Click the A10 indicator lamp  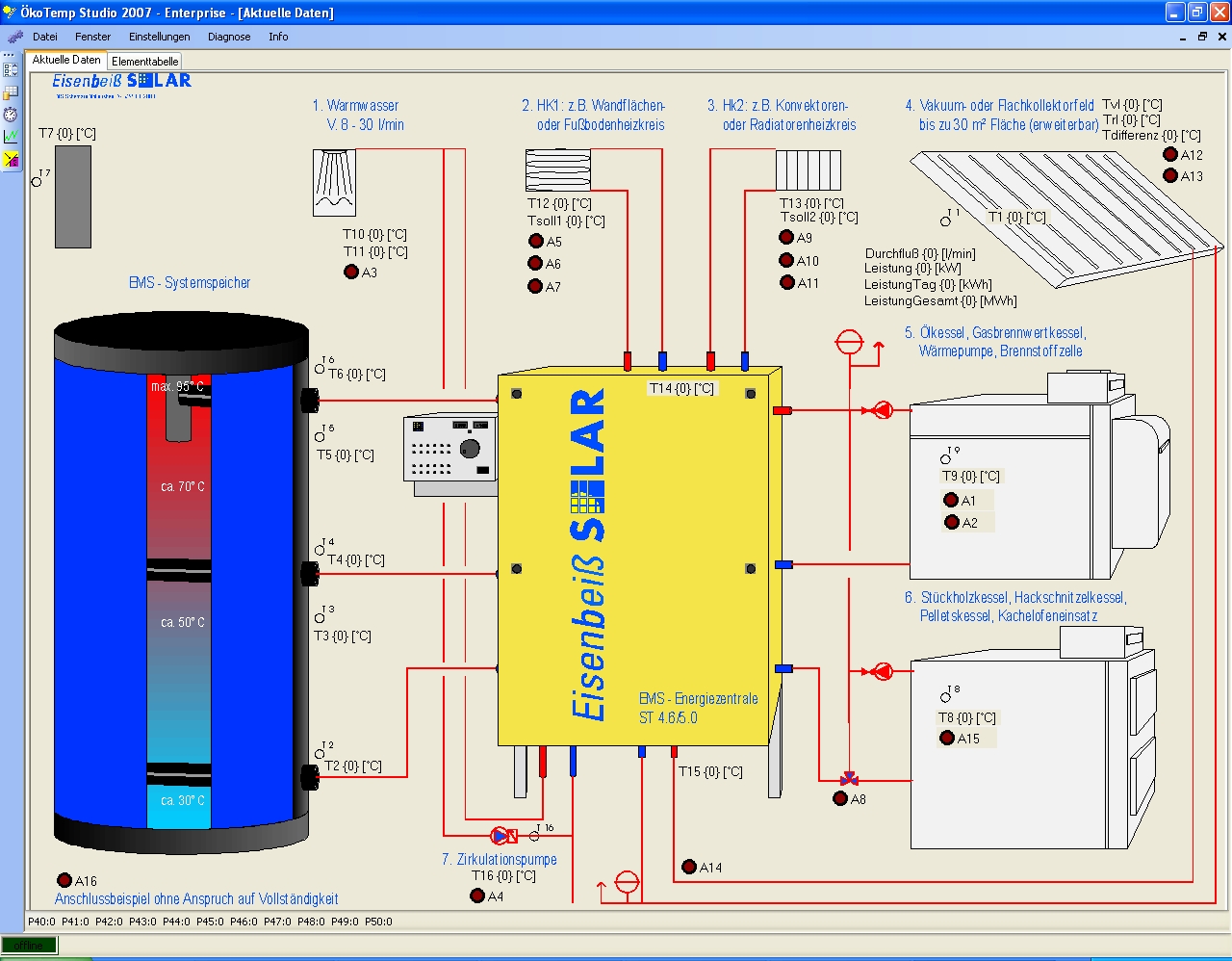tap(786, 260)
